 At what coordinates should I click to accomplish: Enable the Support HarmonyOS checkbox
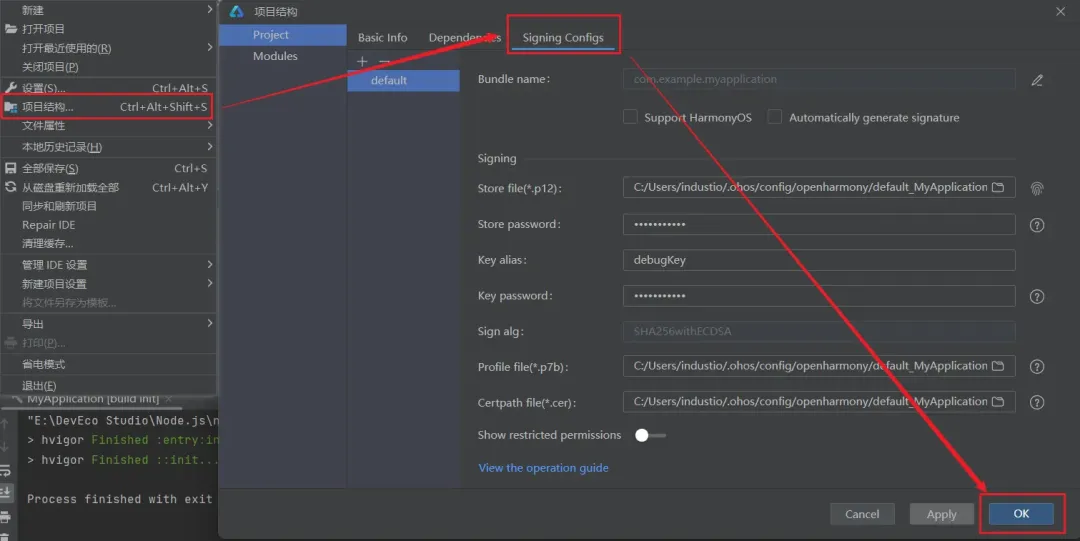pyautogui.click(x=630, y=117)
